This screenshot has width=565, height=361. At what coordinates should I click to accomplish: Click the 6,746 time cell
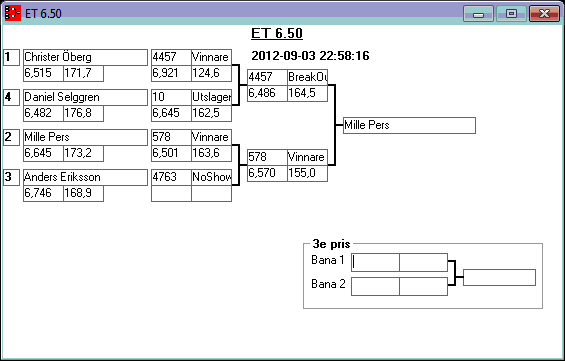click(x=43, y=193)
